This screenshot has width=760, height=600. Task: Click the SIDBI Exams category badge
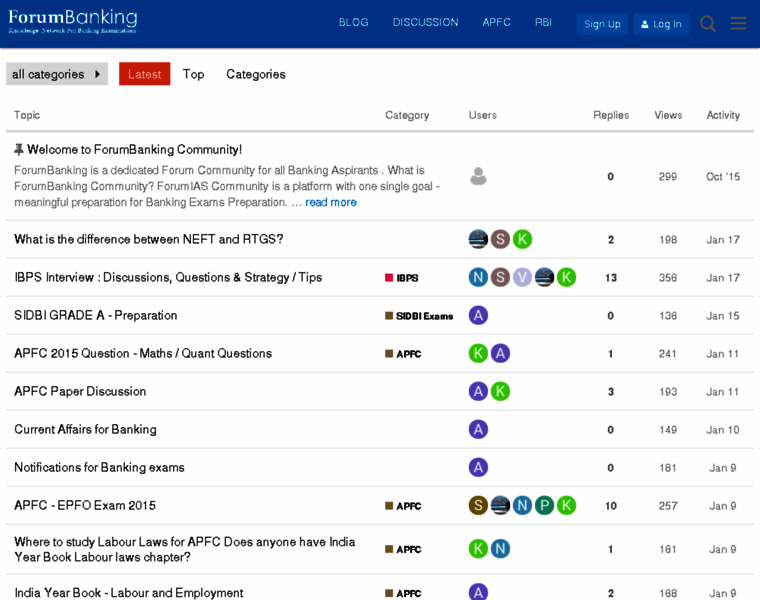click(419, 316)
